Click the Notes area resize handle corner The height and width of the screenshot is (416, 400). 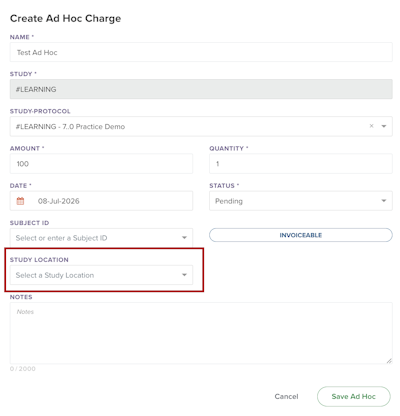pyautogui.click(x=389, y=360)
